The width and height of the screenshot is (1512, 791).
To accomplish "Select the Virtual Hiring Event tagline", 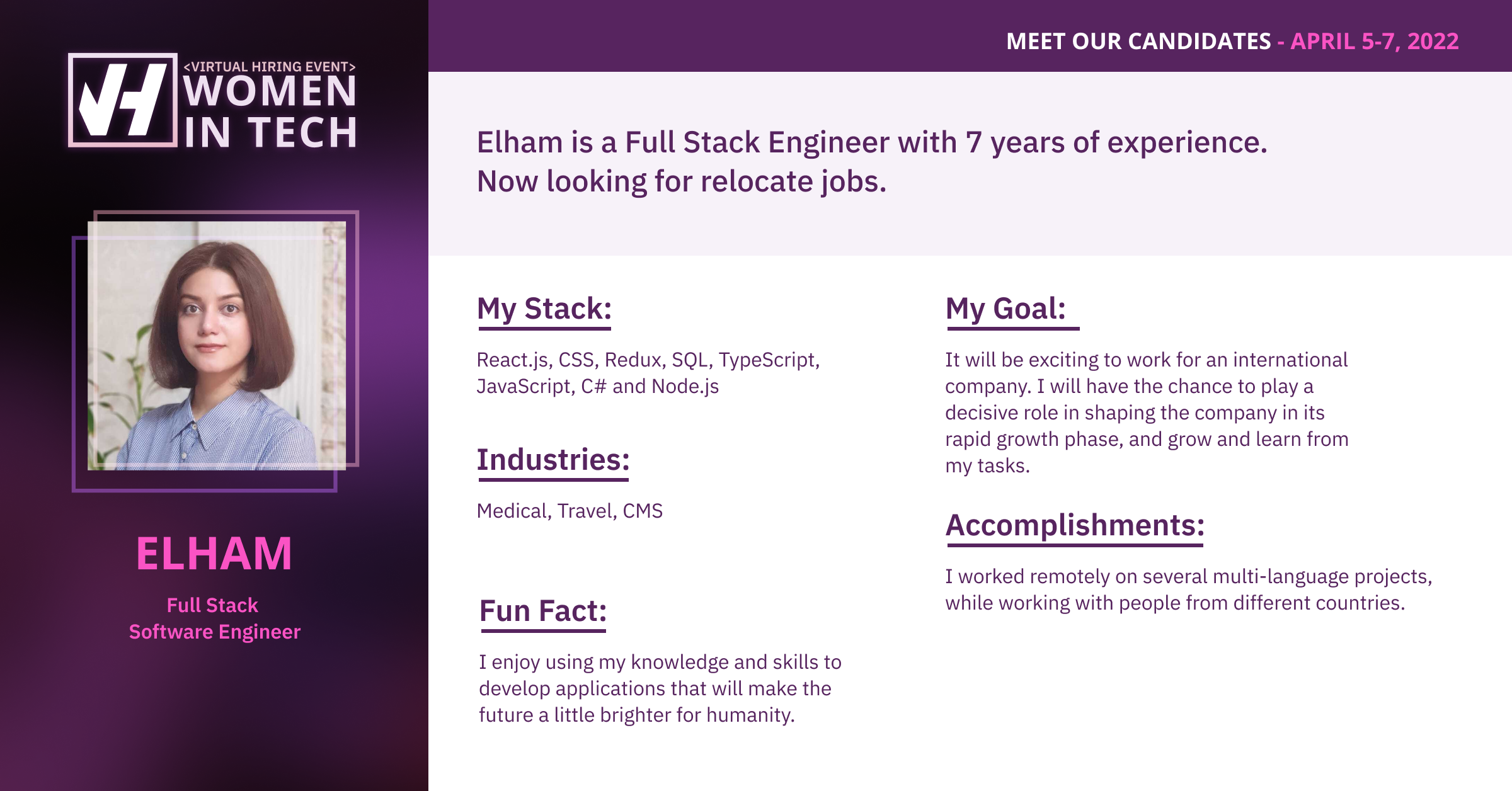I will point(270,66).
